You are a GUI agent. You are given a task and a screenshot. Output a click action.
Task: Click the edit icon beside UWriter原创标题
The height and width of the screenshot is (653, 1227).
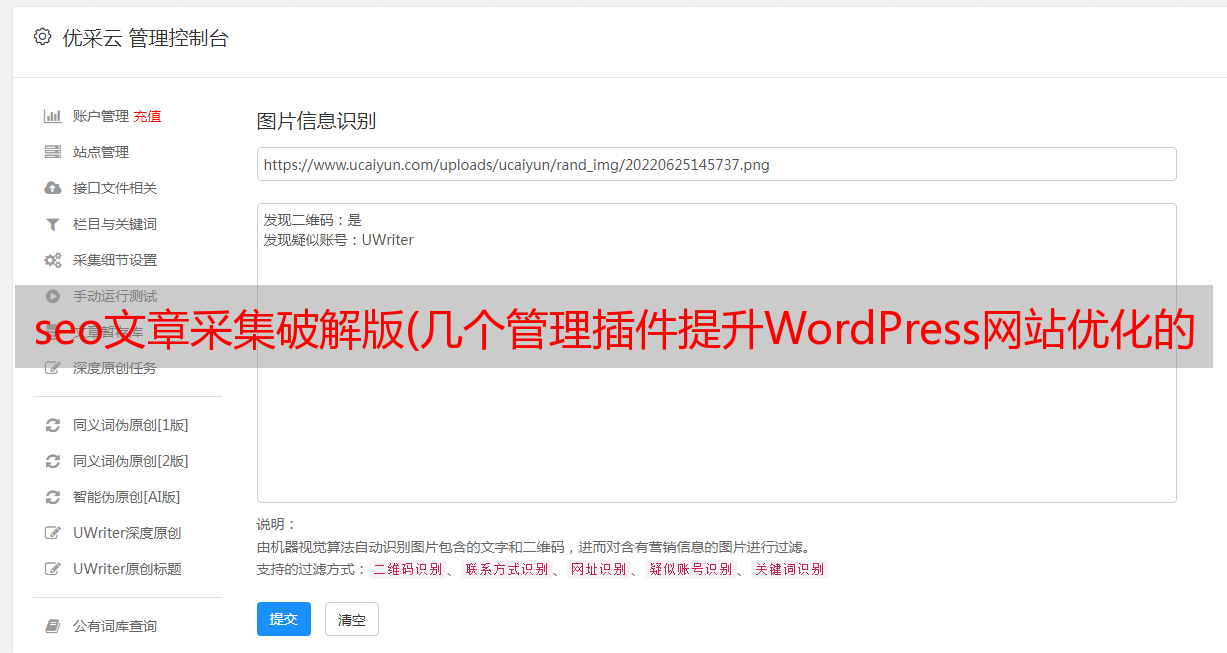53,569
